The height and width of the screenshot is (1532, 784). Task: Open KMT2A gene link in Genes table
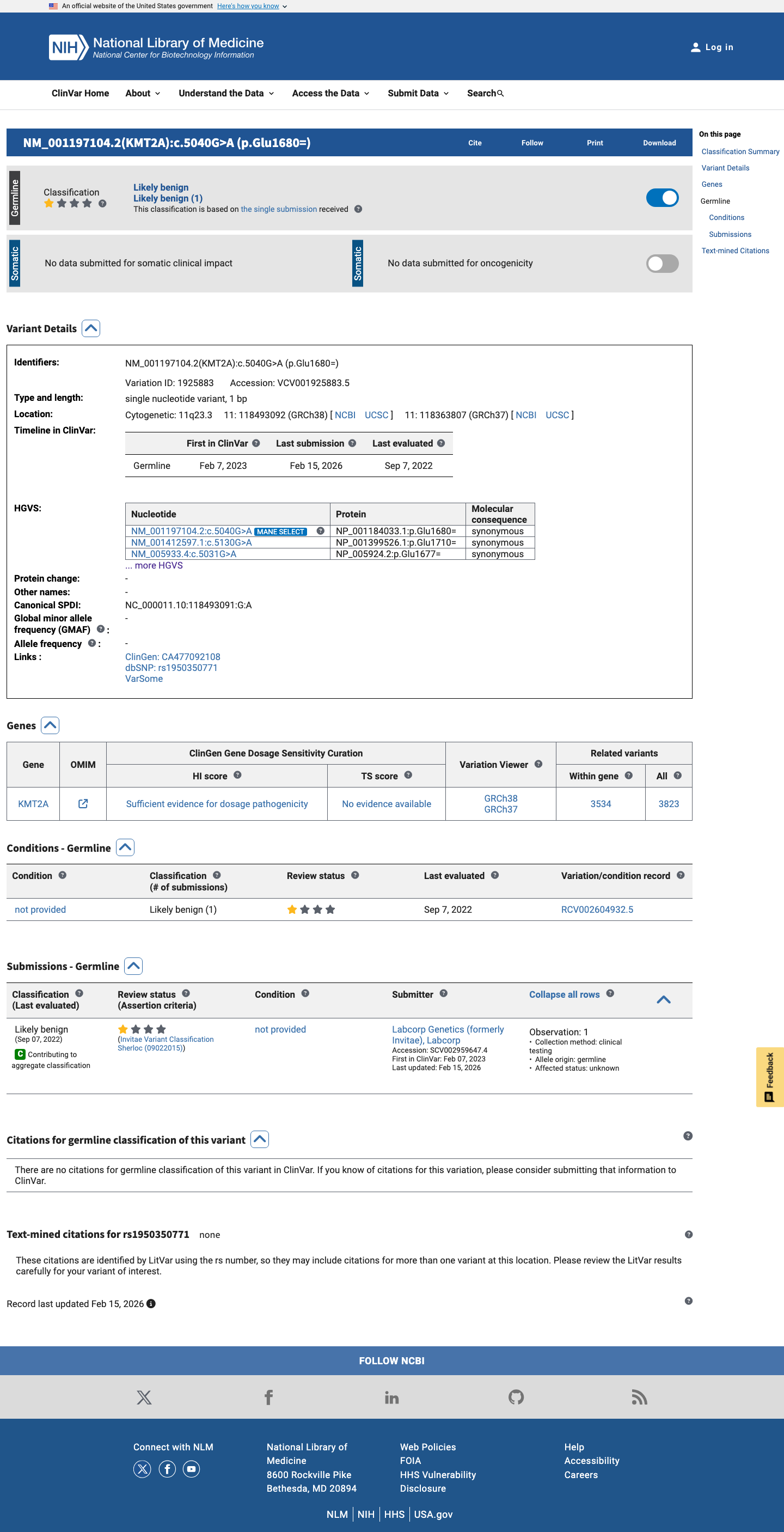pyautogui.click(x=33, y=803)
